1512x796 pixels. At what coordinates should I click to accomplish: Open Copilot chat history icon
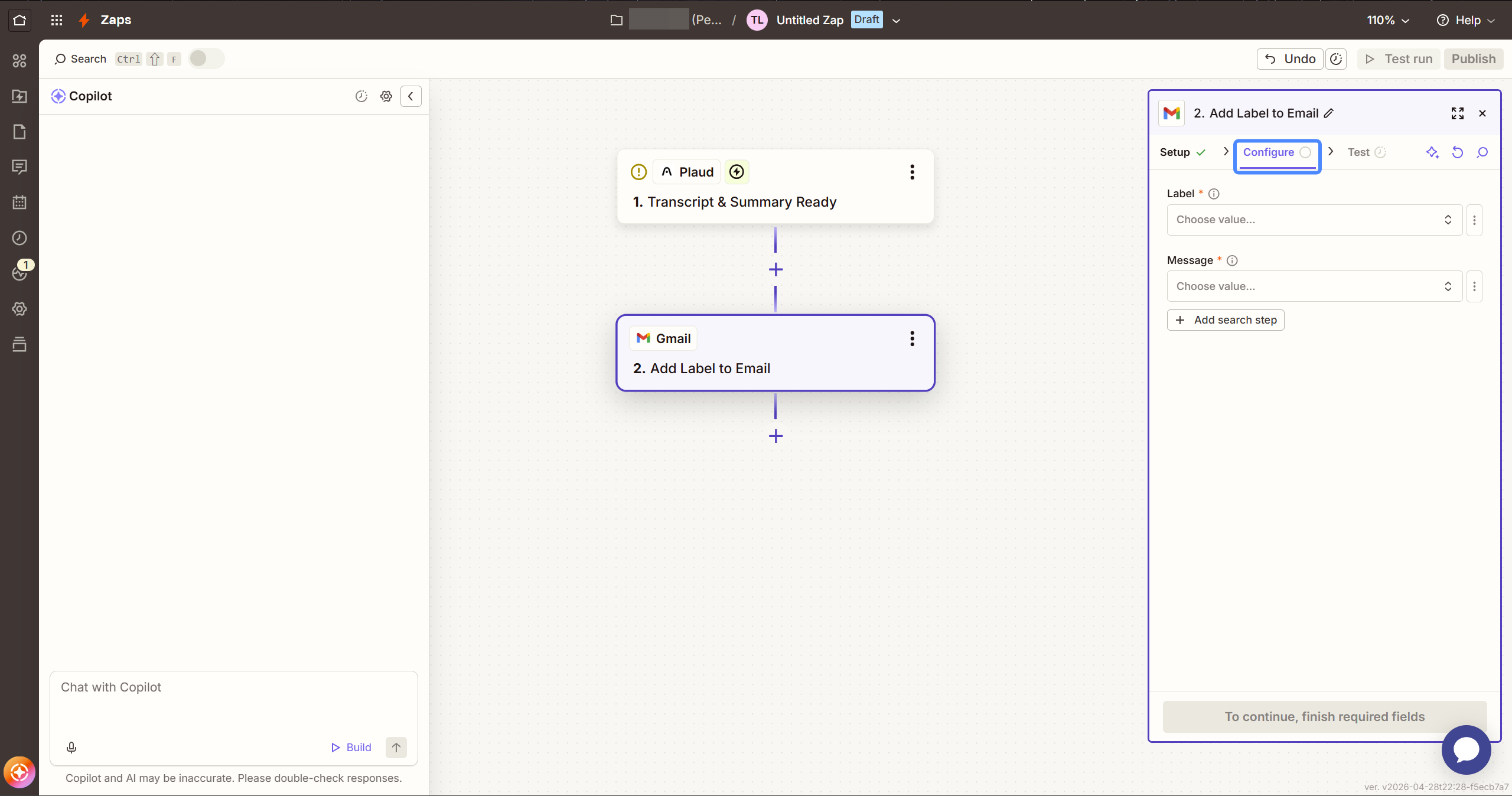361,96
